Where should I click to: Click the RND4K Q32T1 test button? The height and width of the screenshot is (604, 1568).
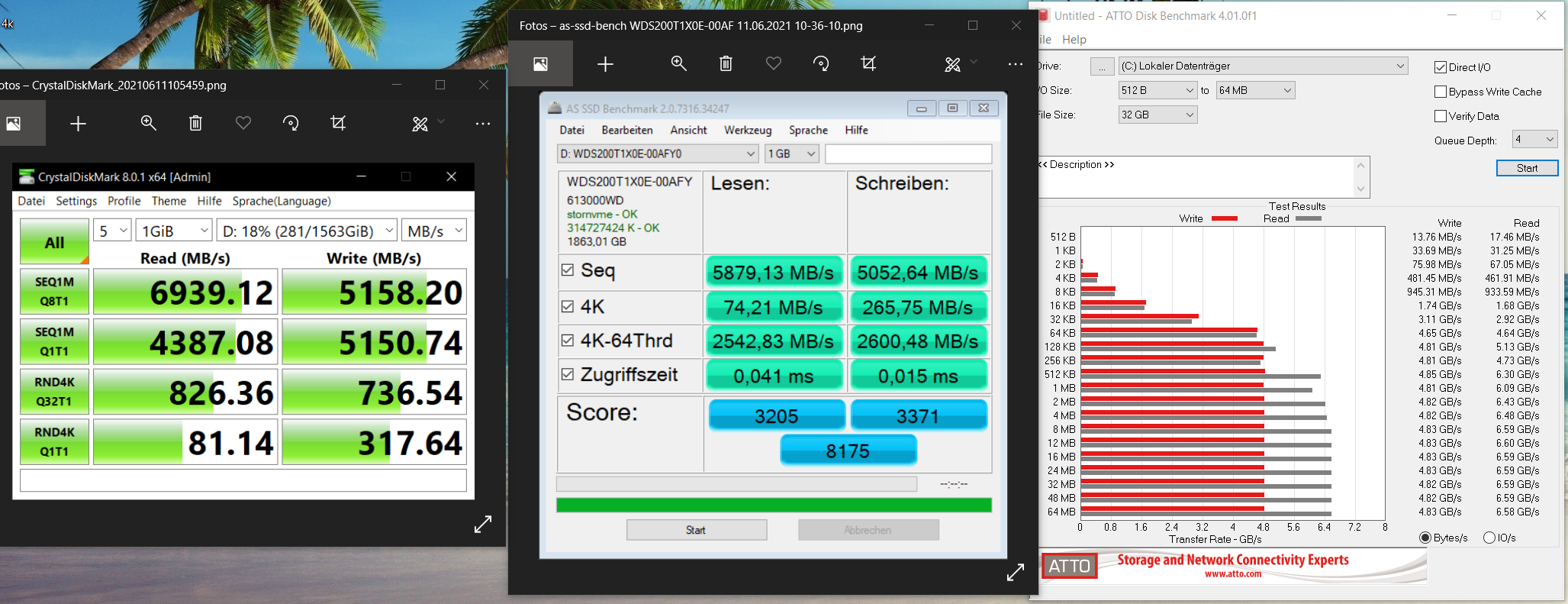coord(54,391)
